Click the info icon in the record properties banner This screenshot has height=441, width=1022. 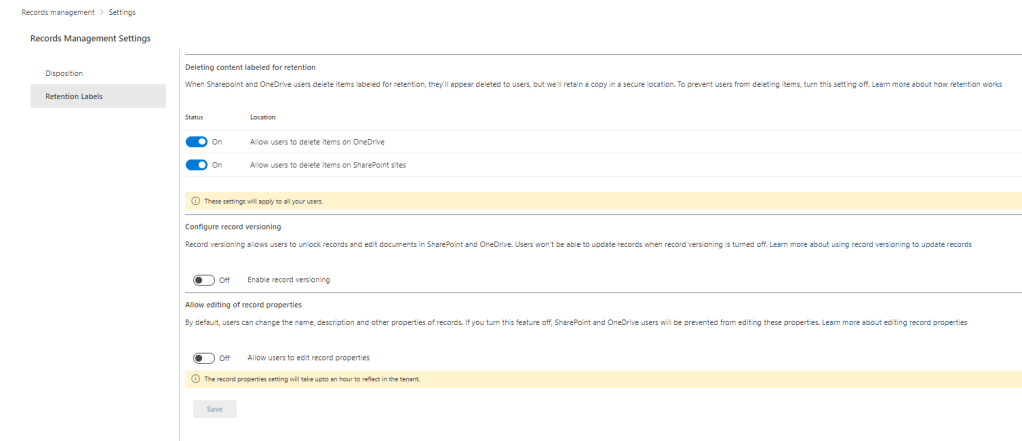tap(194, 379)
